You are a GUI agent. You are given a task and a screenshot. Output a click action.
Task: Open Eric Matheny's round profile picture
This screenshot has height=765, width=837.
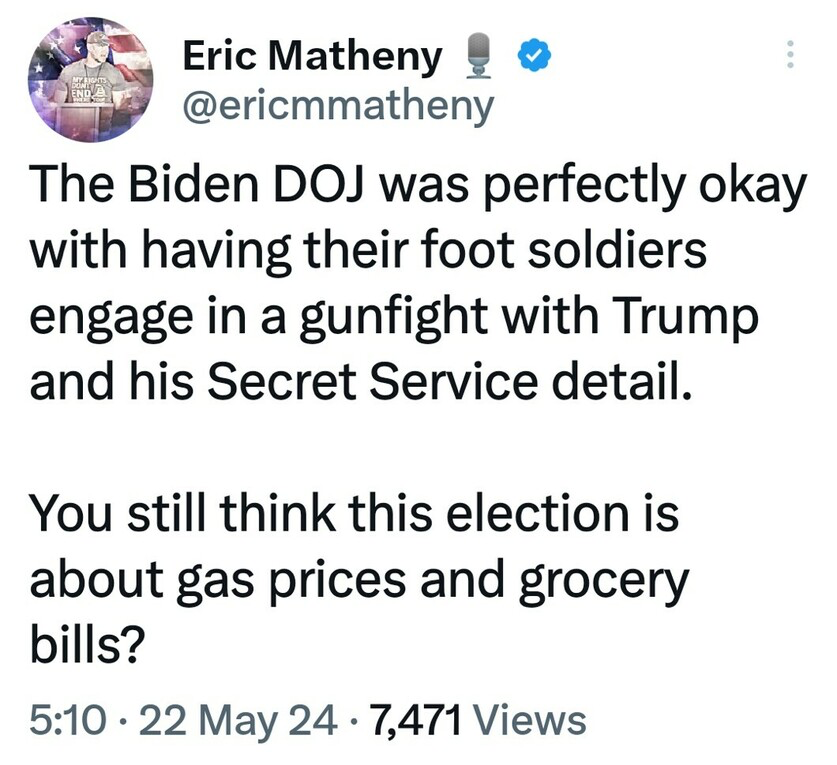[90, 81]
